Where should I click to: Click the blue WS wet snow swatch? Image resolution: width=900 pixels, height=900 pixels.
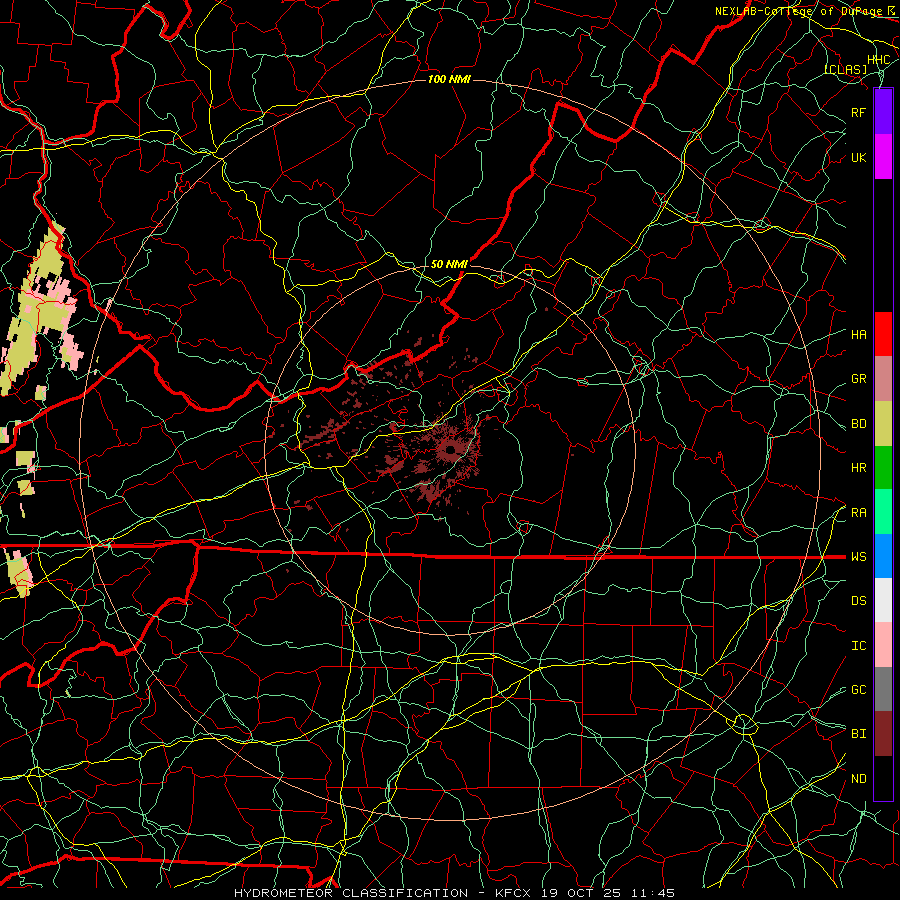883,556
